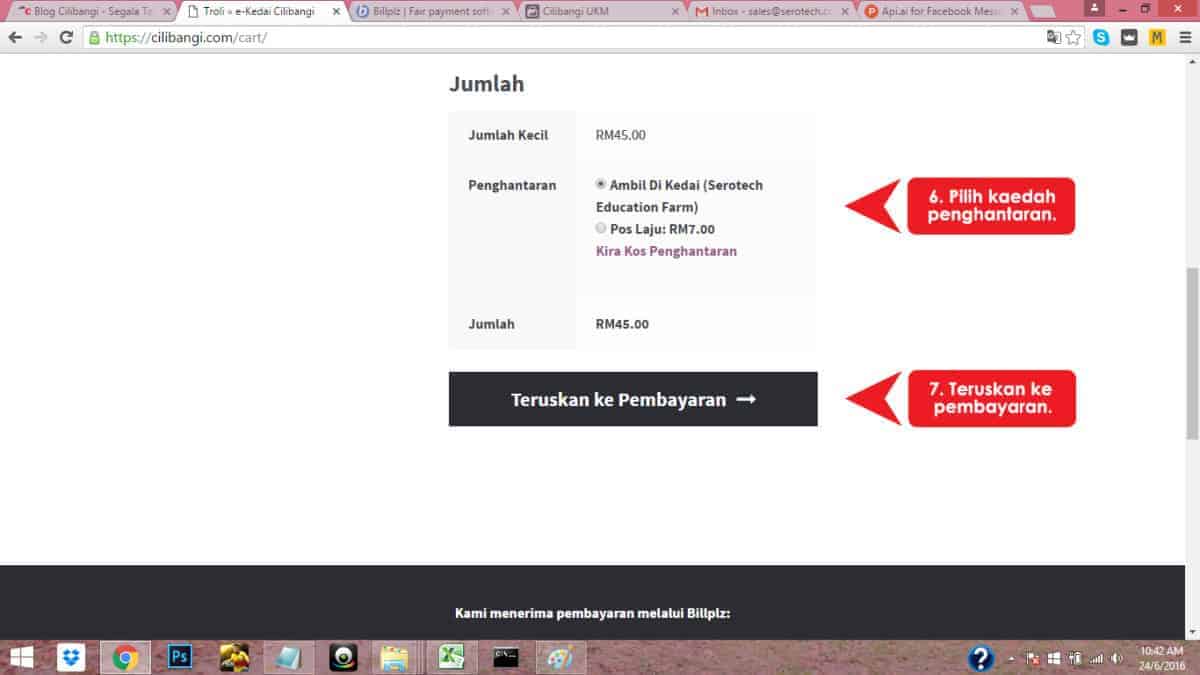
Task: Click the translate page icon
Action: [x=1053, y=37]
